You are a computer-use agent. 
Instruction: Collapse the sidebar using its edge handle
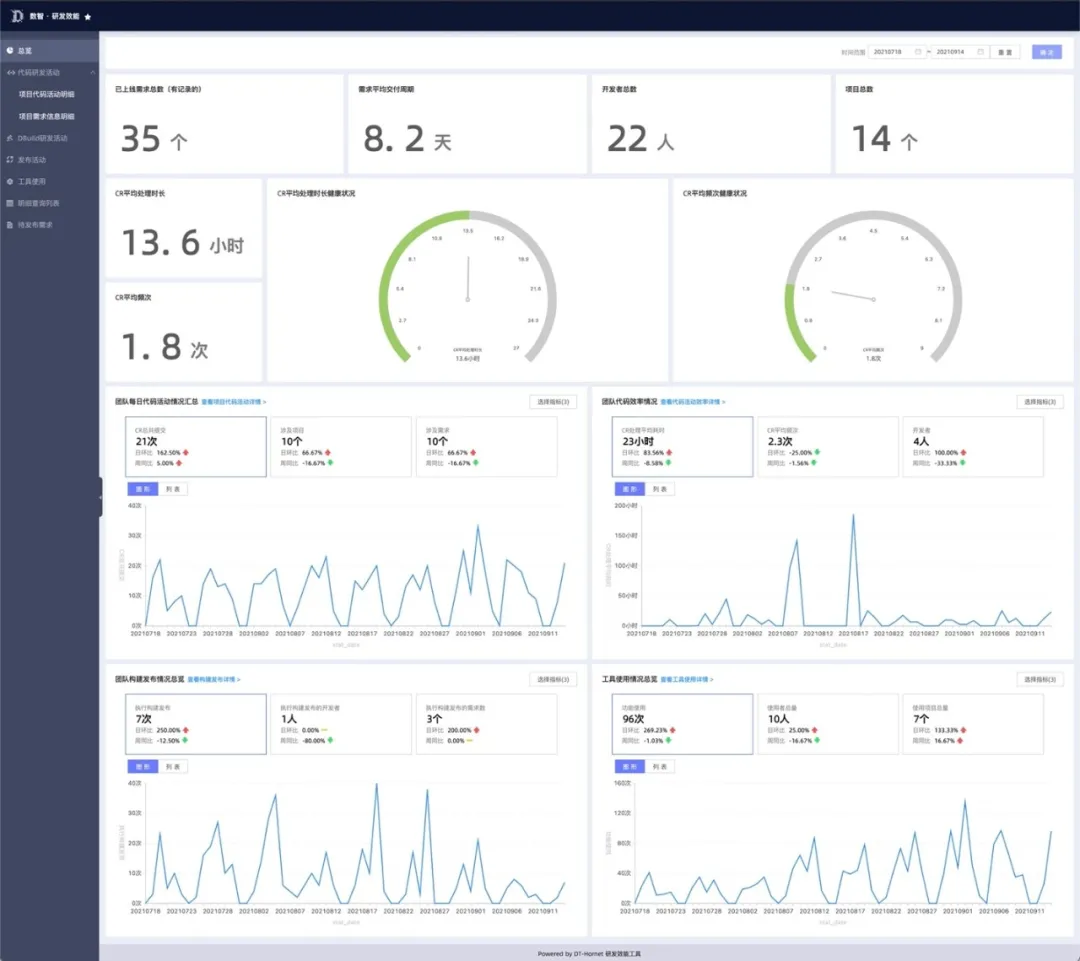click(x=100, y=497)
